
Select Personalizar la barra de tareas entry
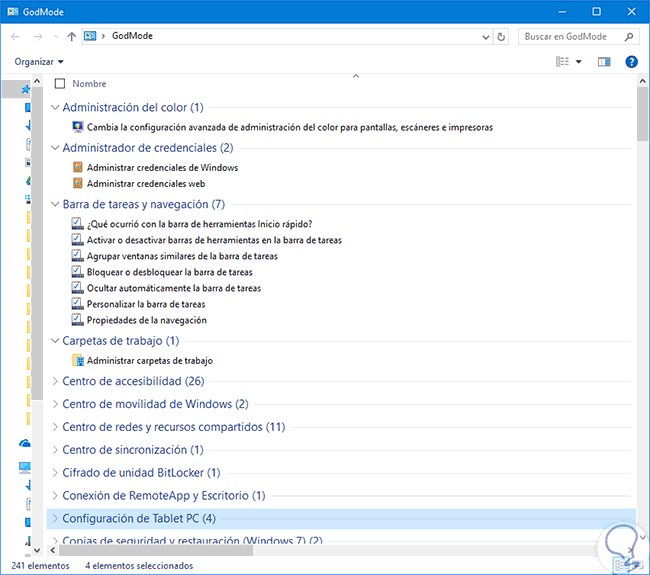tap(146, 304)
